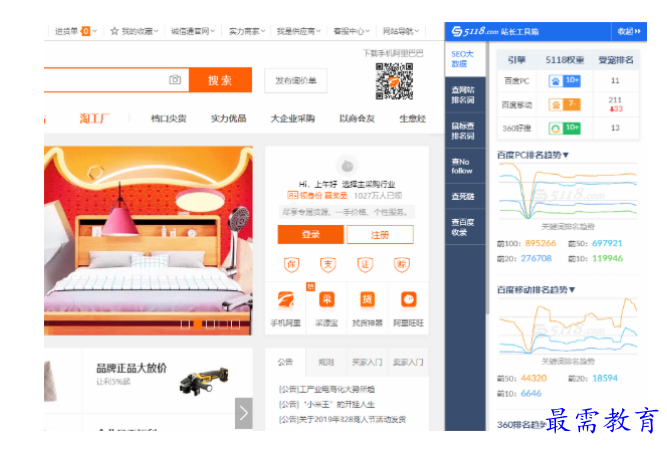667x452 pixels.
Task: Click the 百度移动 orange weight badge
Action: tap(564, 105)
